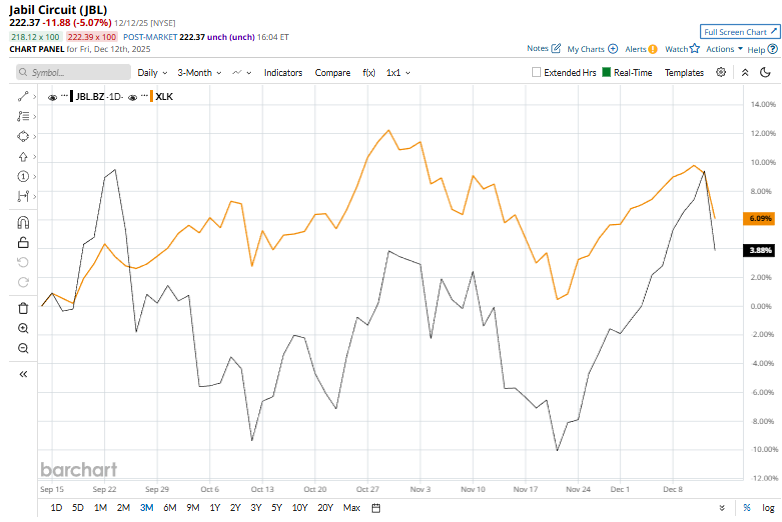Click the redo arrow icon
The width and height of the screenshot is (782, 522).
click(23, 282)
